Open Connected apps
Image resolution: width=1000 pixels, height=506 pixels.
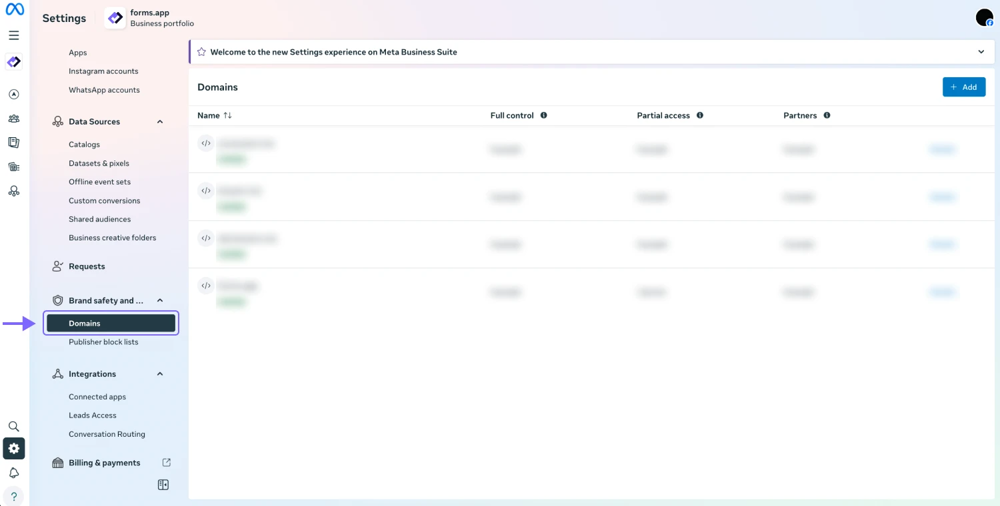(98, 397)
